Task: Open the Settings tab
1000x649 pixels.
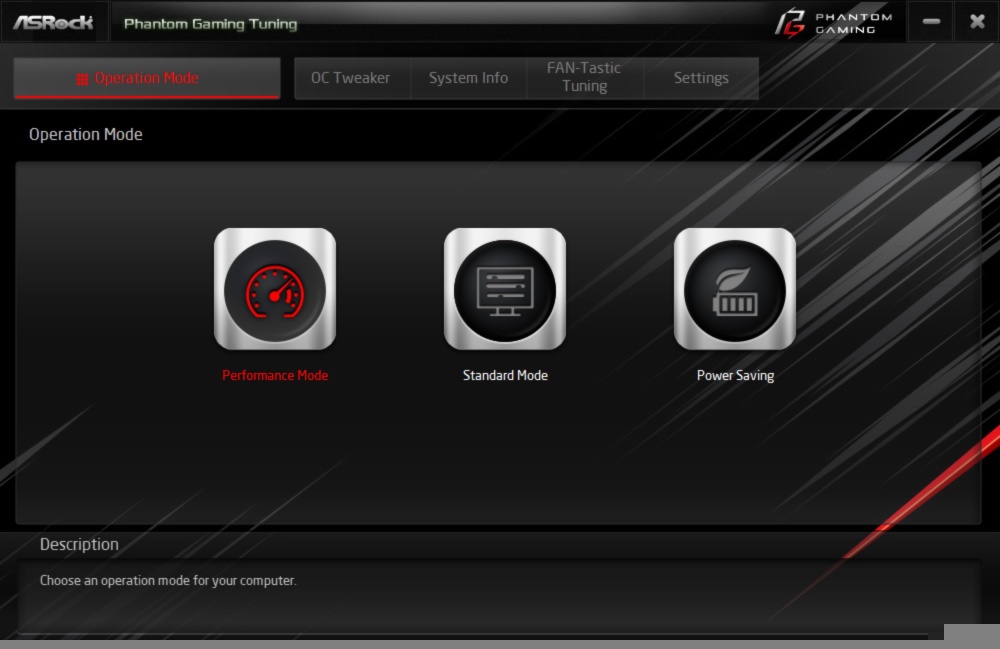Action: click(x=701, y=78)
